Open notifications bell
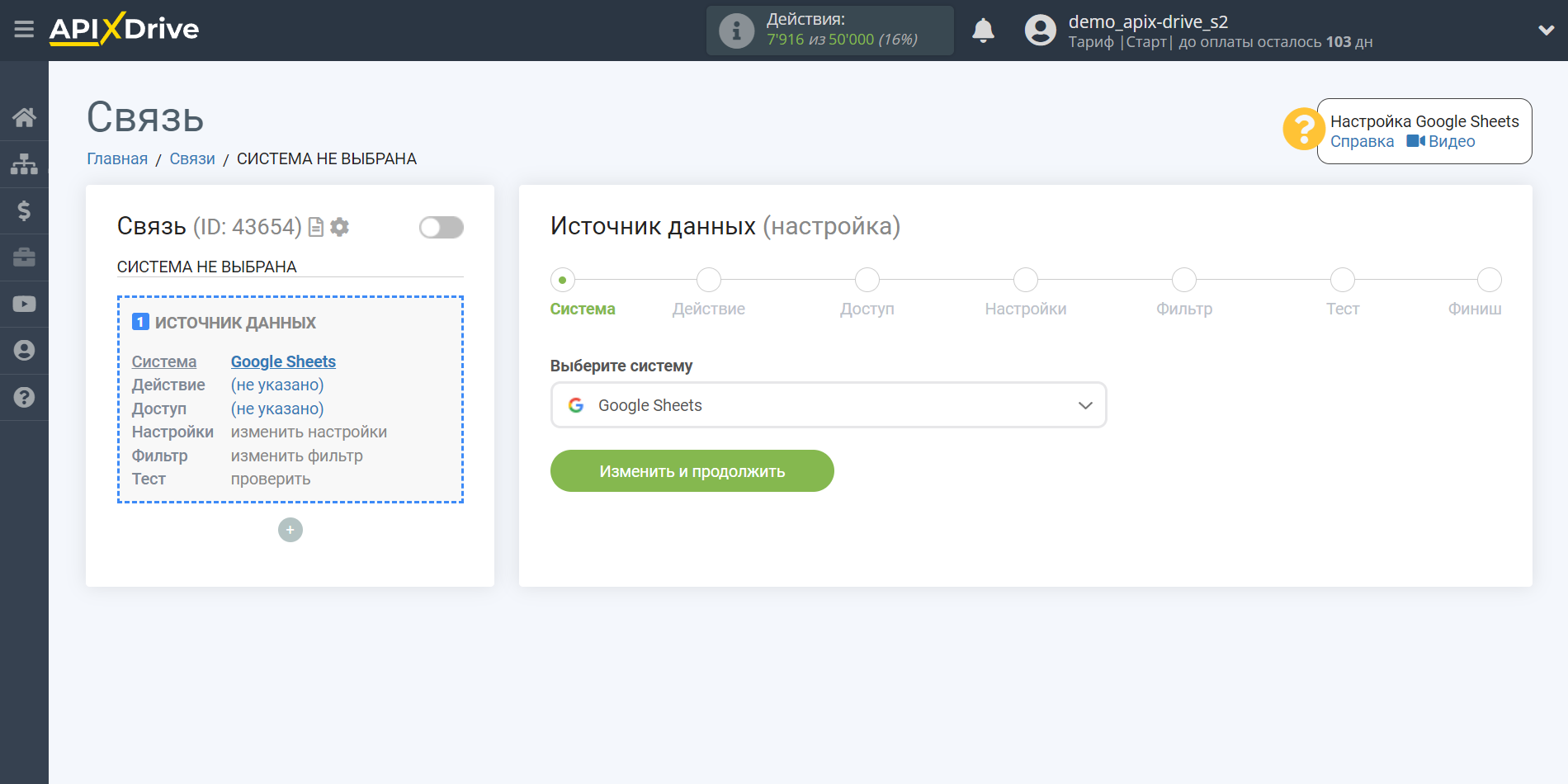Image resolution: width=1568 pixels, height=784 pixels. pos(983,31)
